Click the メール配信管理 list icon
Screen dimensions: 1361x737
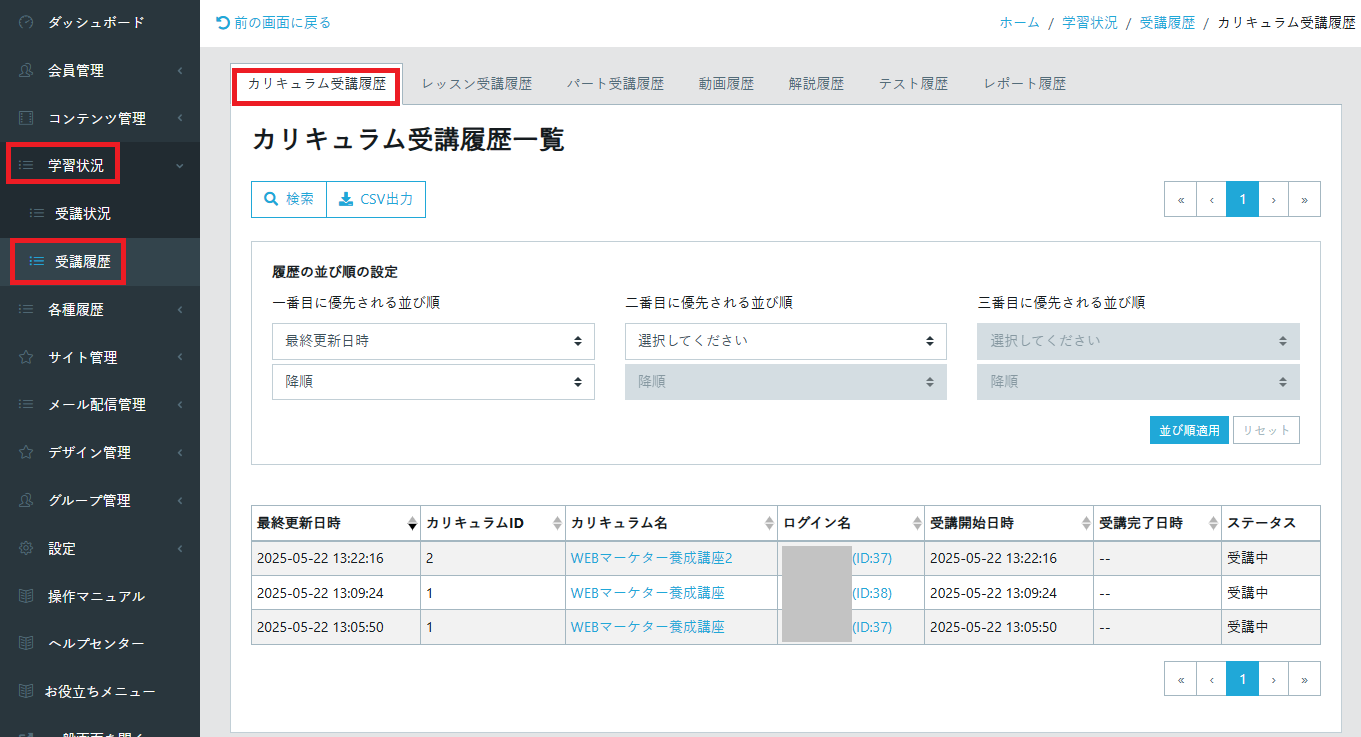[x=26, y=405]
